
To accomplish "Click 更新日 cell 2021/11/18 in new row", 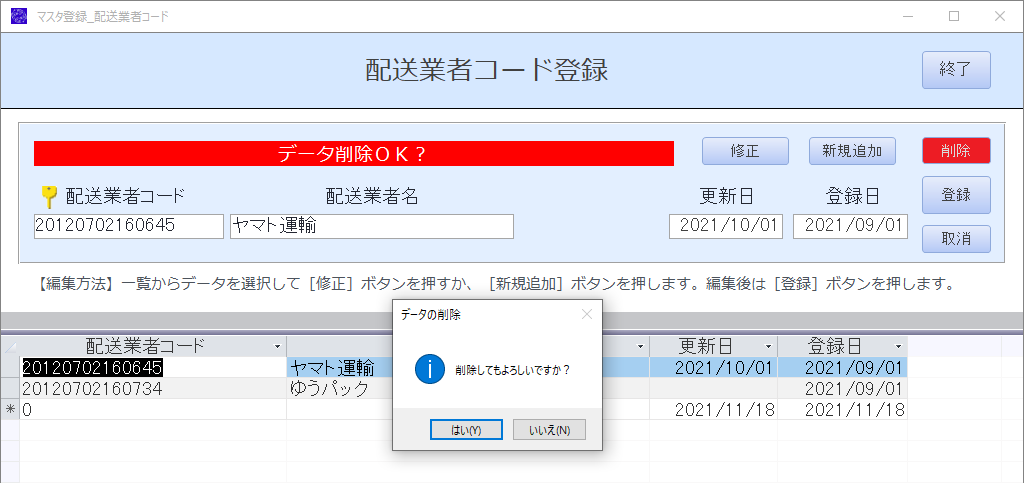I will (714, 409).
